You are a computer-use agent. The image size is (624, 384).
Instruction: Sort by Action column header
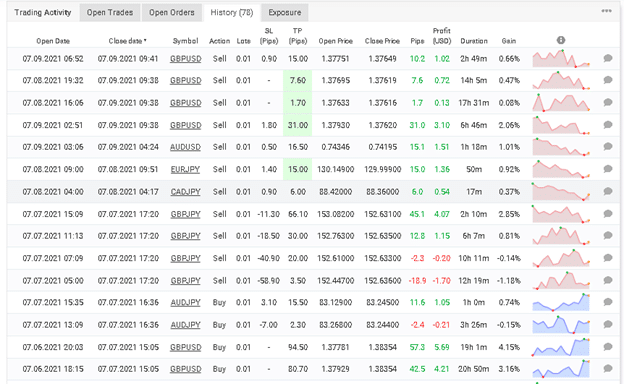[x=219, y=41]
